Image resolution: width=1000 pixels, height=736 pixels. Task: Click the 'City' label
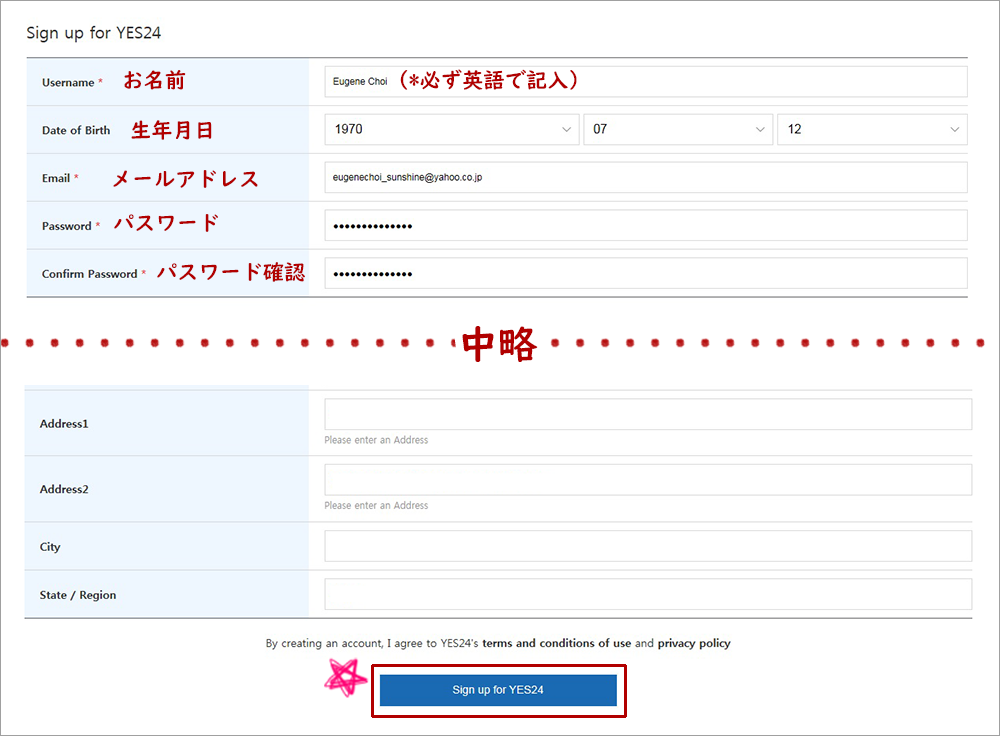tap(50, 547)
